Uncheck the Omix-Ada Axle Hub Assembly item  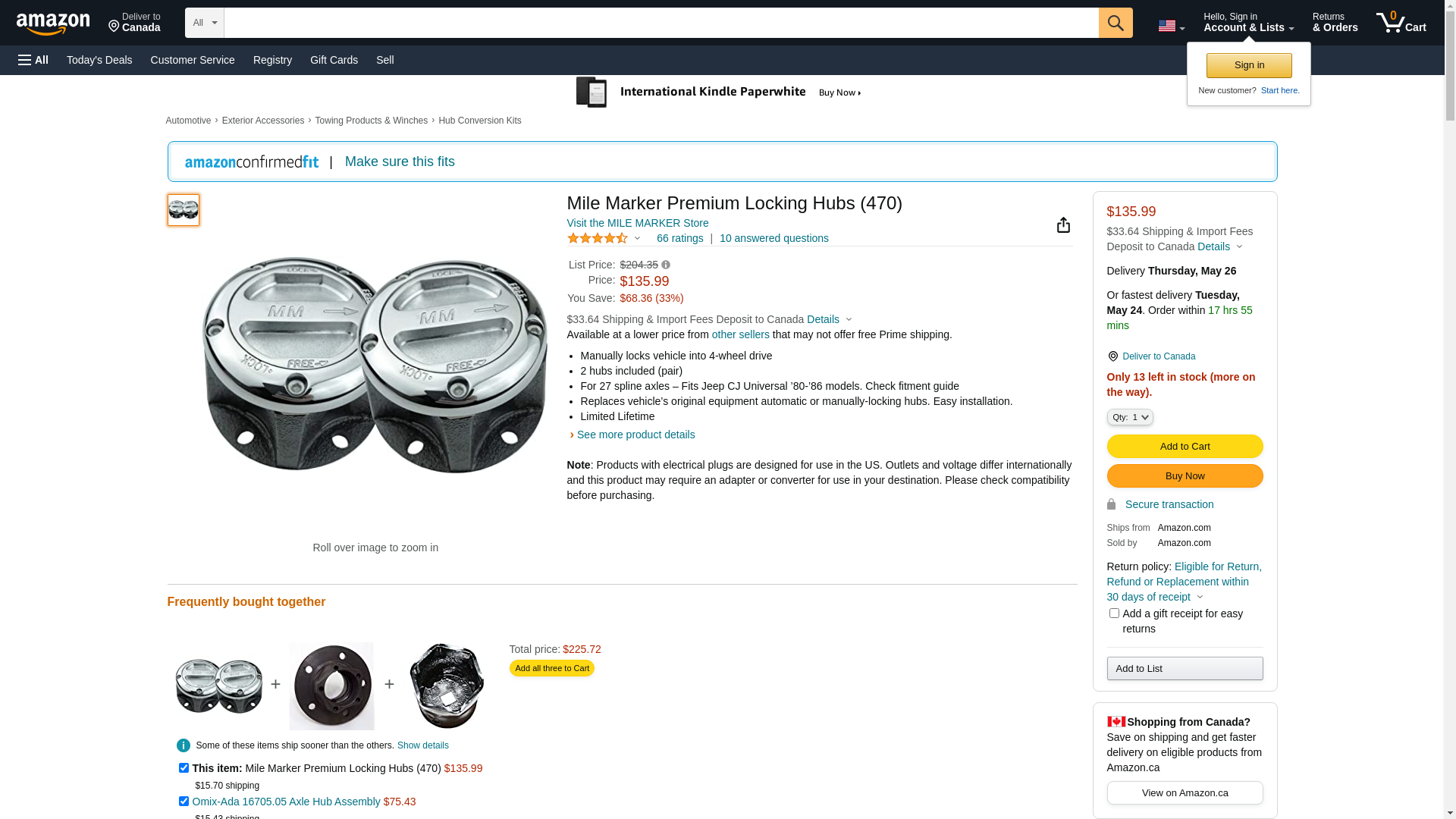point(184,802)
